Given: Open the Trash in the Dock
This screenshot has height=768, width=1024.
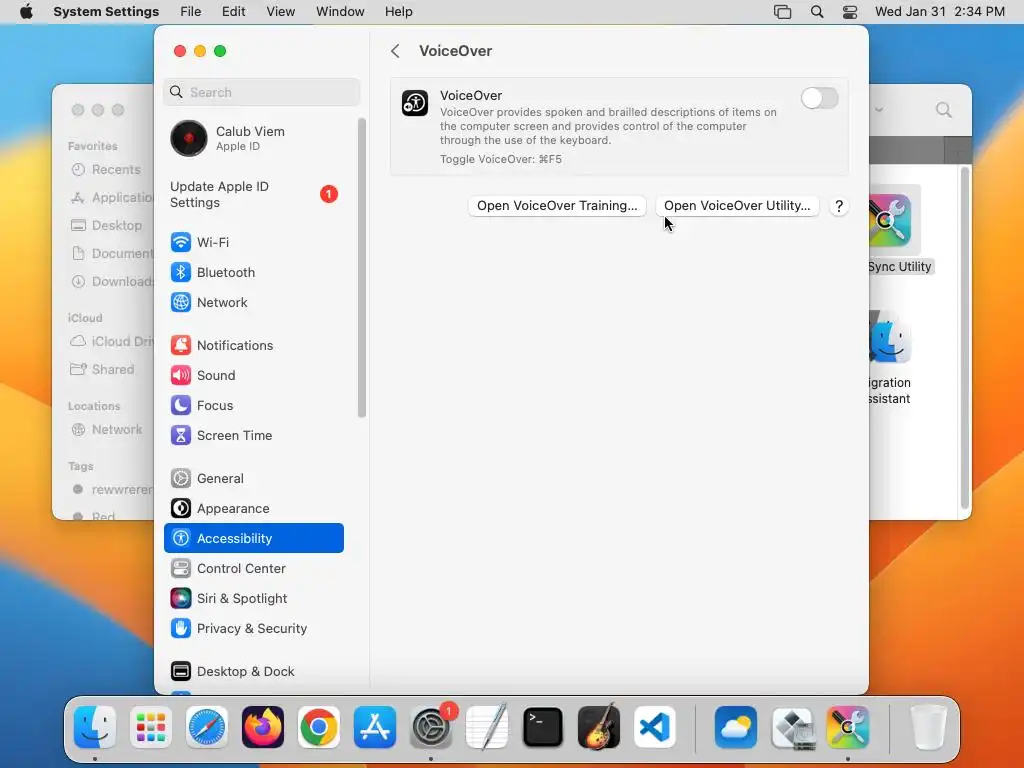Looking at the screenshot, I should point(928,727).
